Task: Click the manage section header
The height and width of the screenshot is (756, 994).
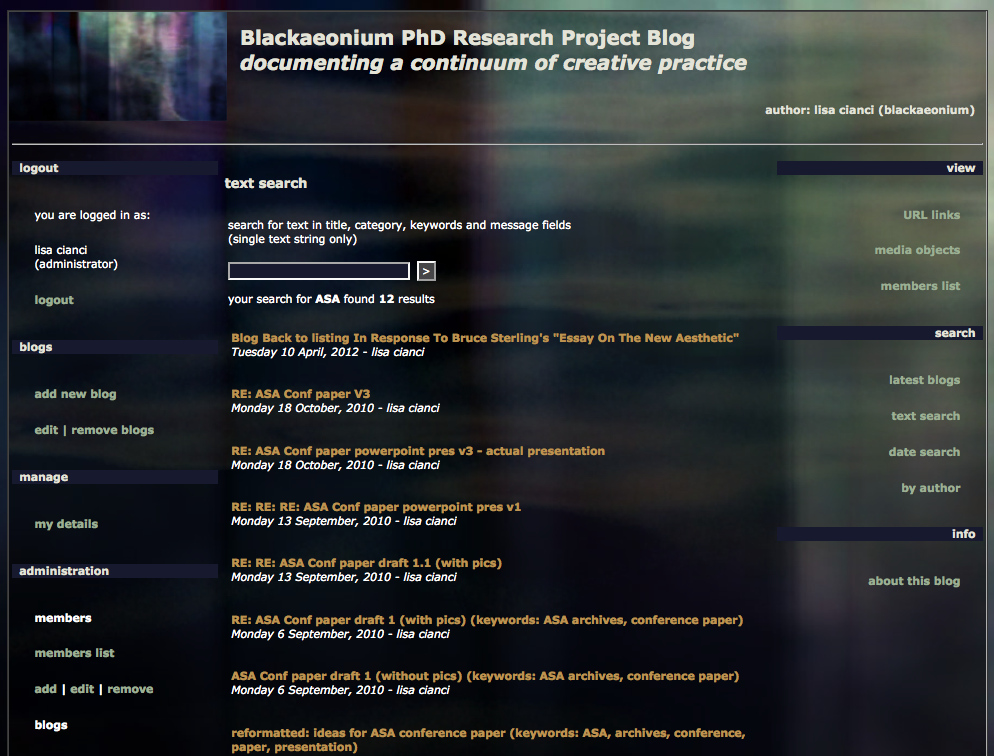Action: [115, 477]
